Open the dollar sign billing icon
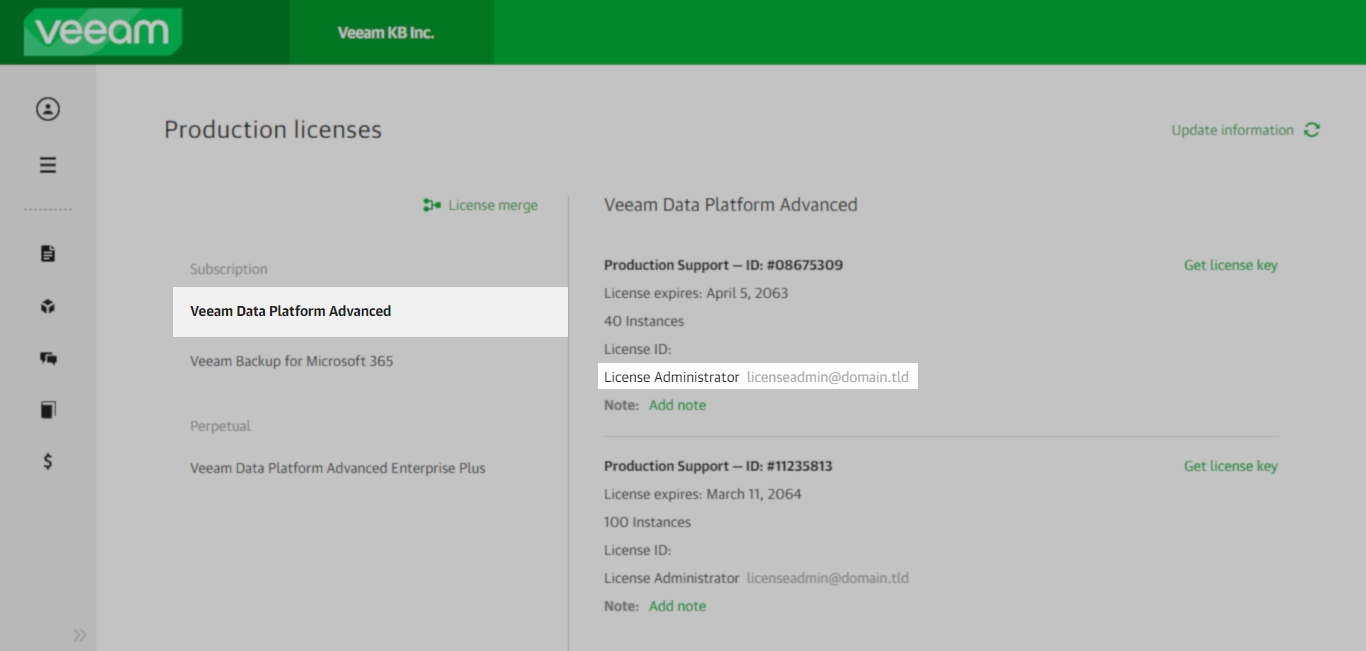 [x=48, y=461]
